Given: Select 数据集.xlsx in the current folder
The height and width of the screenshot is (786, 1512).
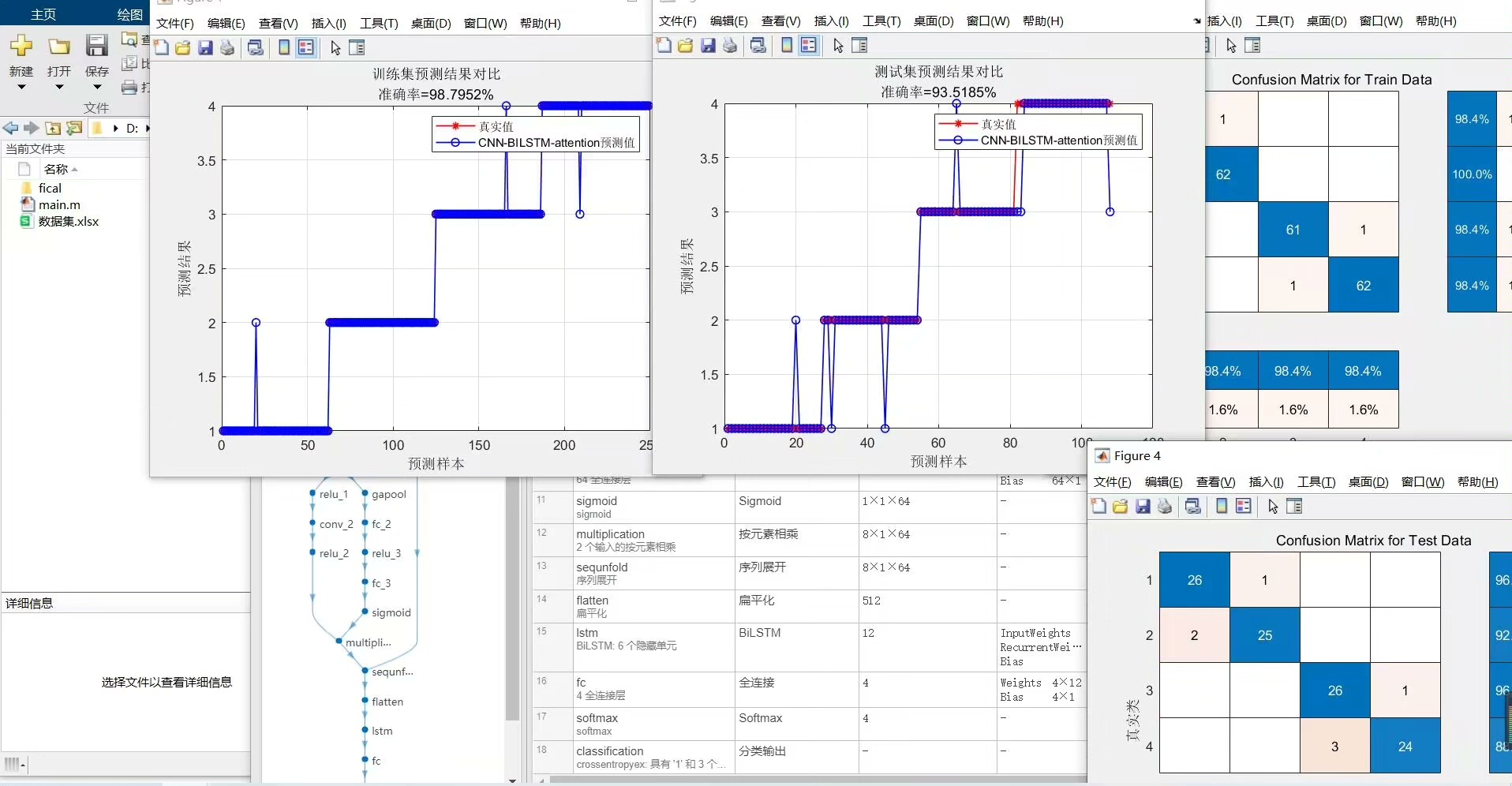Looking at the screenshot, I should tap(69, 221).
